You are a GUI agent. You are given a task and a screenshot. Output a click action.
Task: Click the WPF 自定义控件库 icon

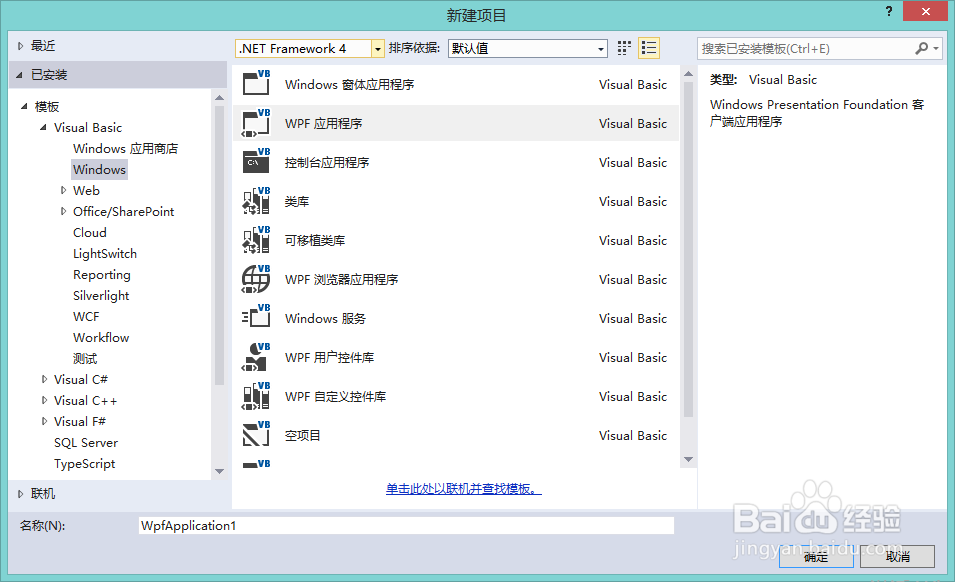256,396
